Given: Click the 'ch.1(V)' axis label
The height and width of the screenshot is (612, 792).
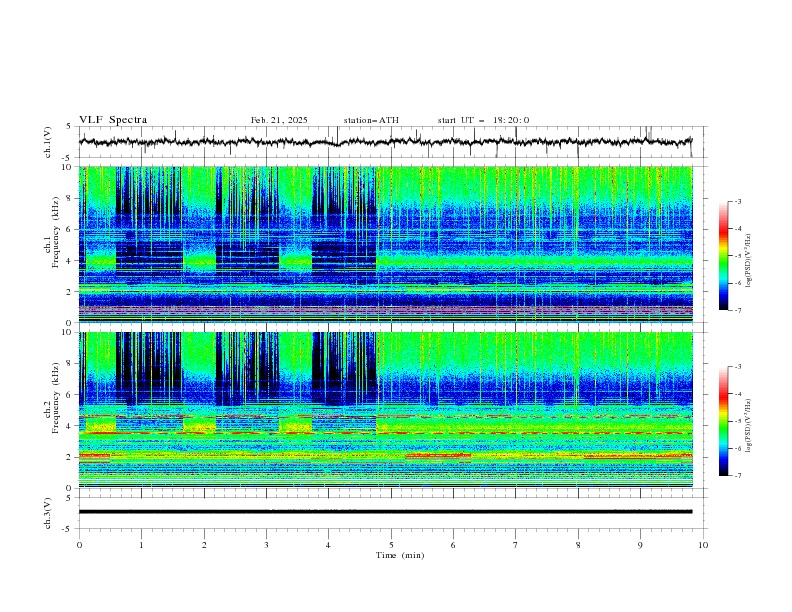Looking at the screenshot, I should tap(48, 142).
